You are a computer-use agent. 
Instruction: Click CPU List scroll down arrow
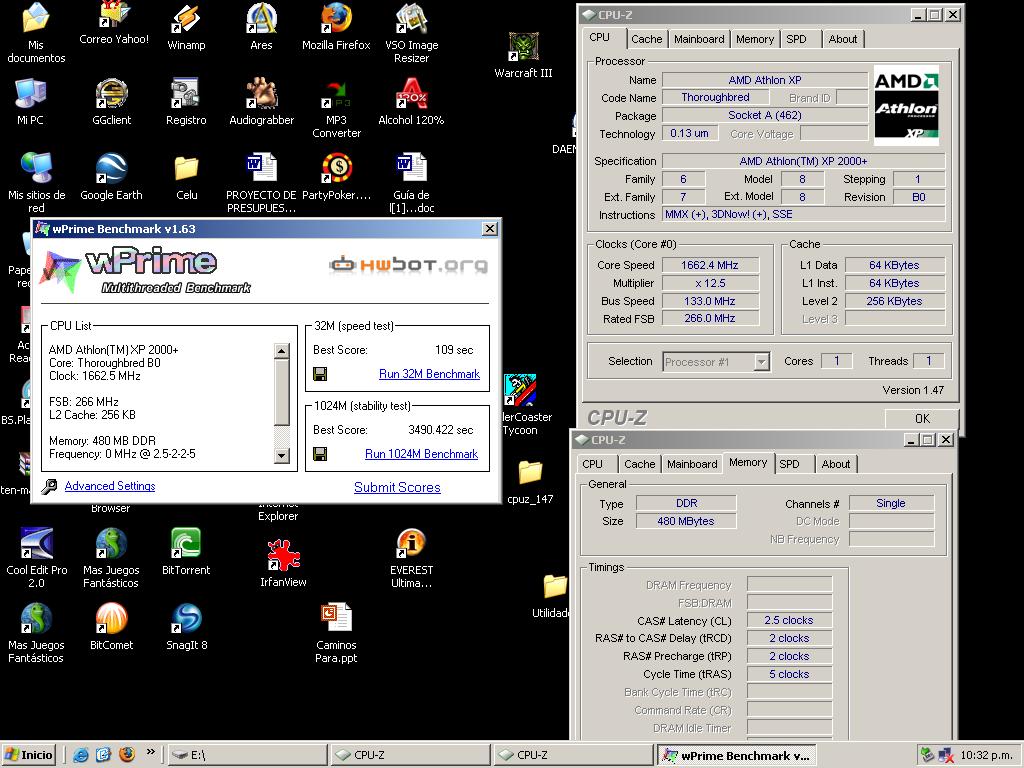click(x=281, y=456)
